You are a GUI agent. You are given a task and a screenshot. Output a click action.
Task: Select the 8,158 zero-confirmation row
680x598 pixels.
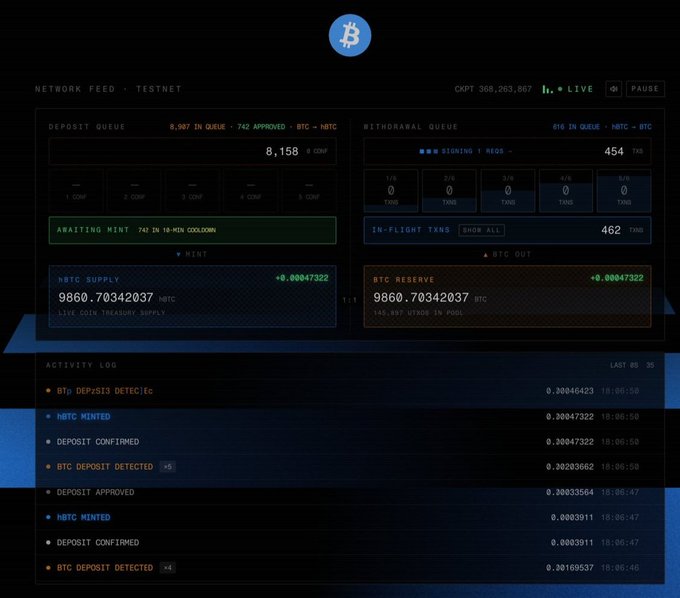pyautogui.click(x=193, y=151)
